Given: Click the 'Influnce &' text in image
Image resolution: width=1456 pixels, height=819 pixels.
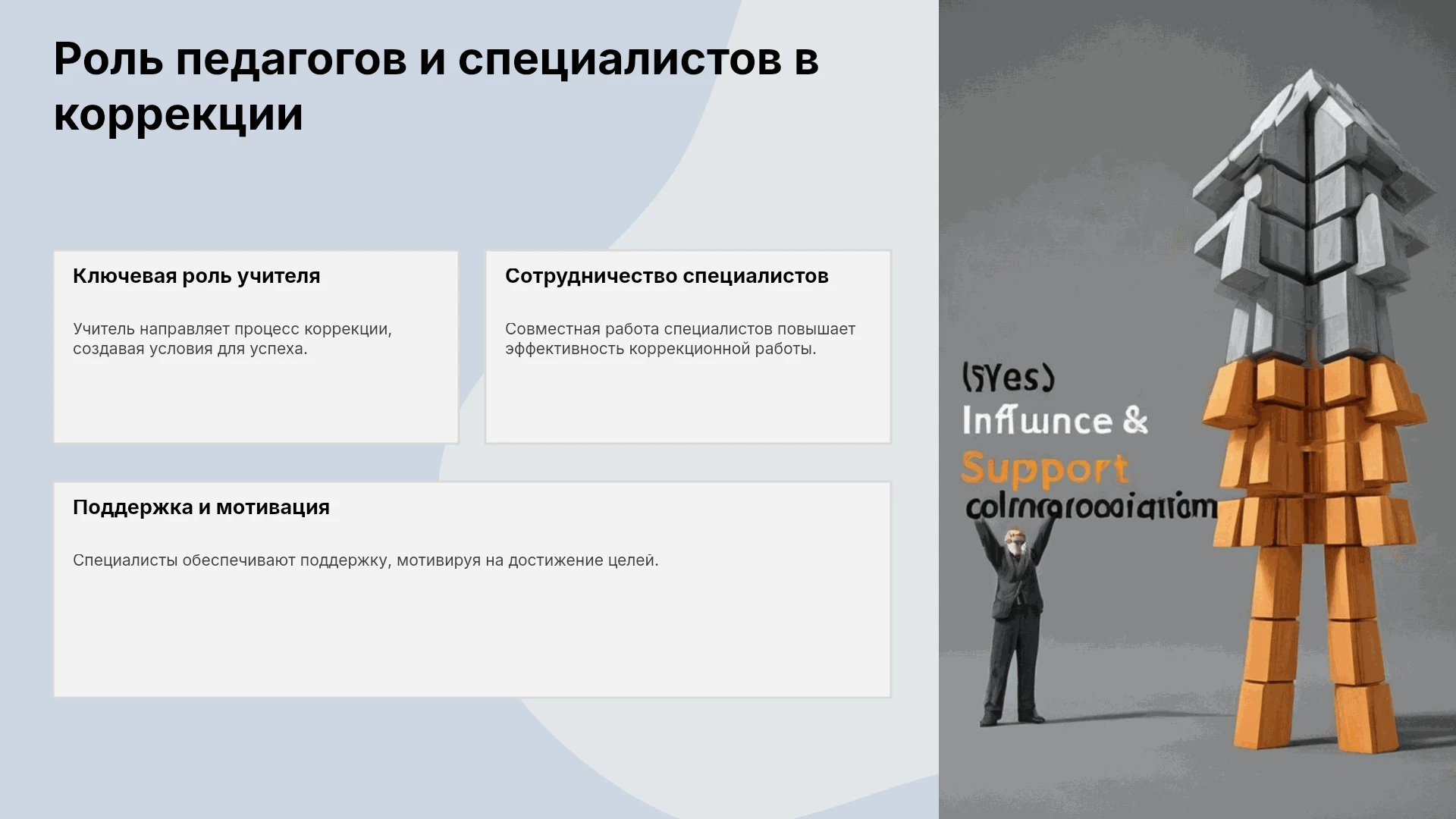Looking at the screenshot, I should click(x=1055, y=420).
